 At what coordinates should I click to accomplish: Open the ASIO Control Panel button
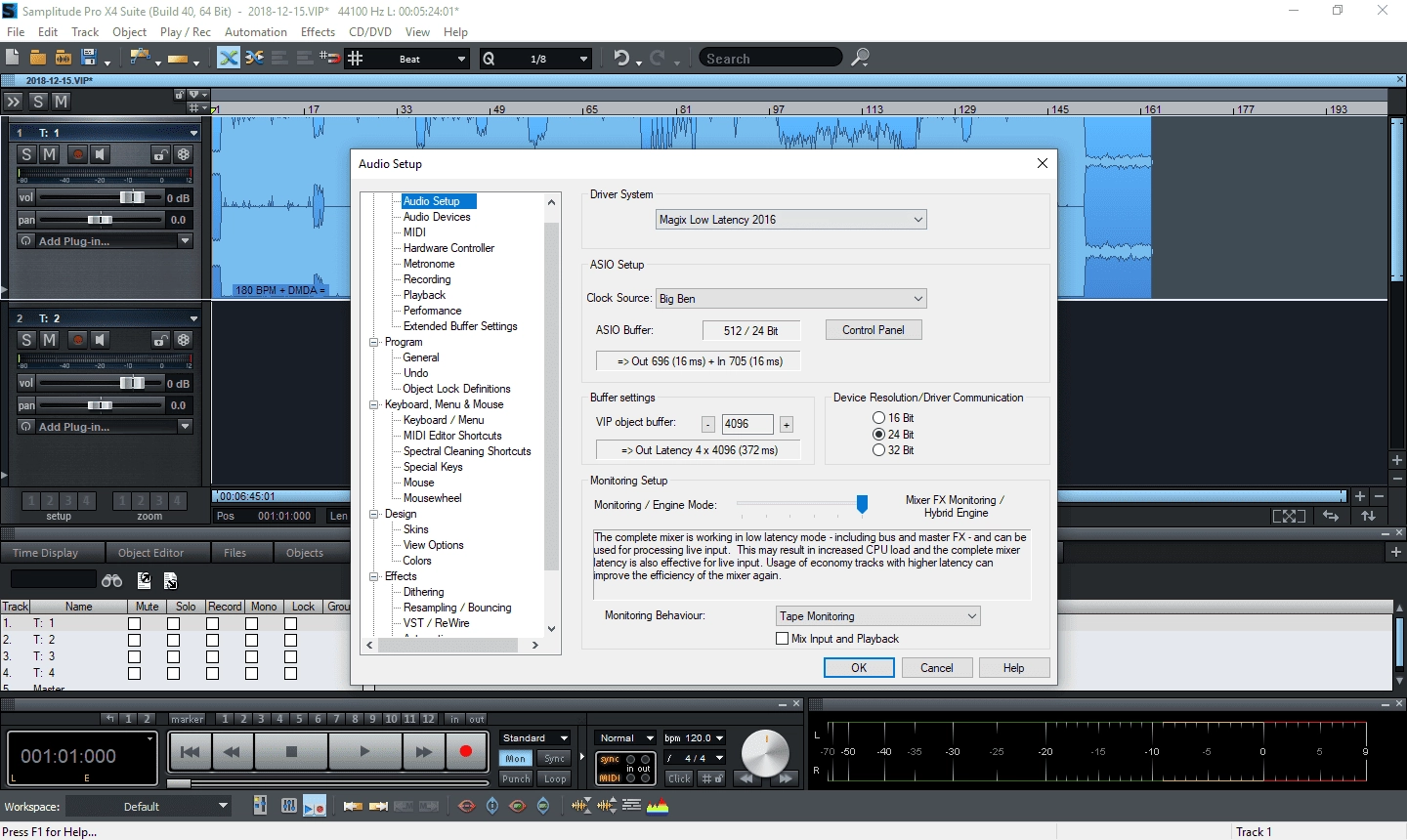point(874,330)
